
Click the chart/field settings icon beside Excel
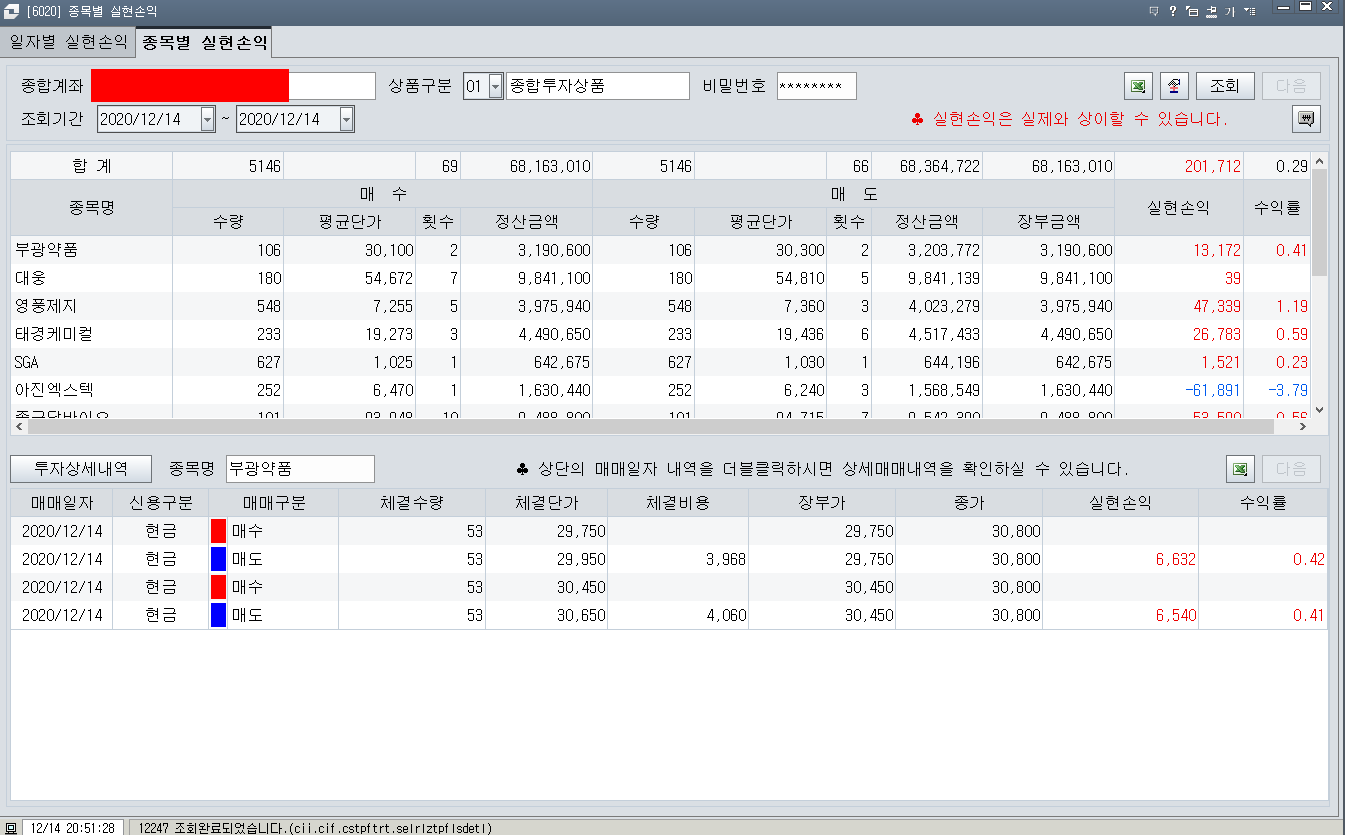1174,86
